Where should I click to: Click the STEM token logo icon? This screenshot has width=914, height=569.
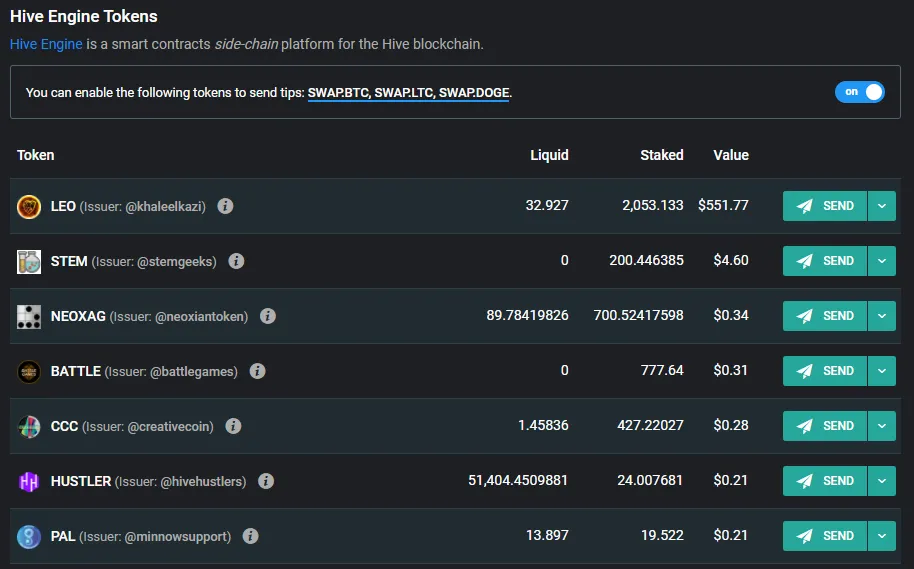pos(29,262)
